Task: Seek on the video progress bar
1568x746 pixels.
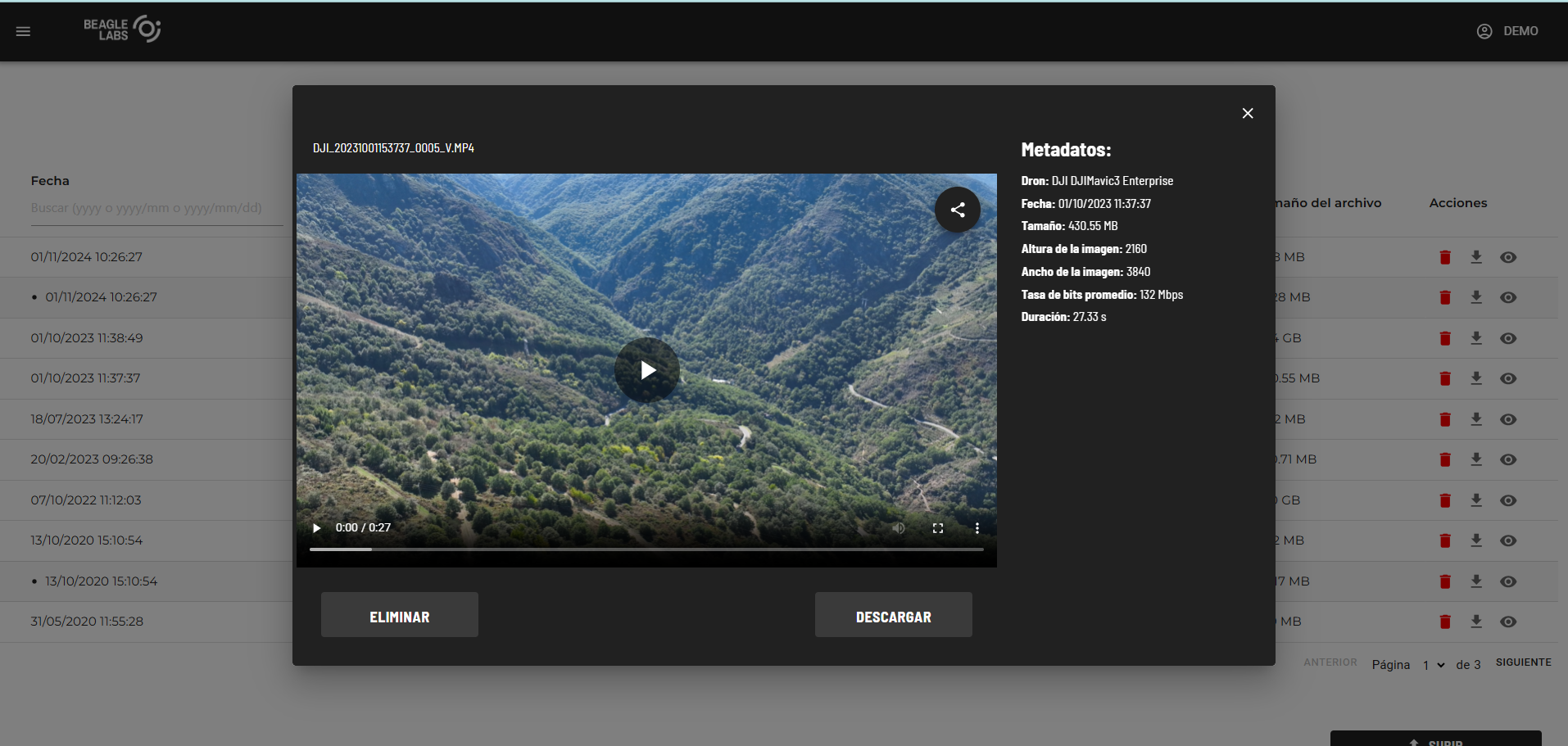Action: pos(646,549)
